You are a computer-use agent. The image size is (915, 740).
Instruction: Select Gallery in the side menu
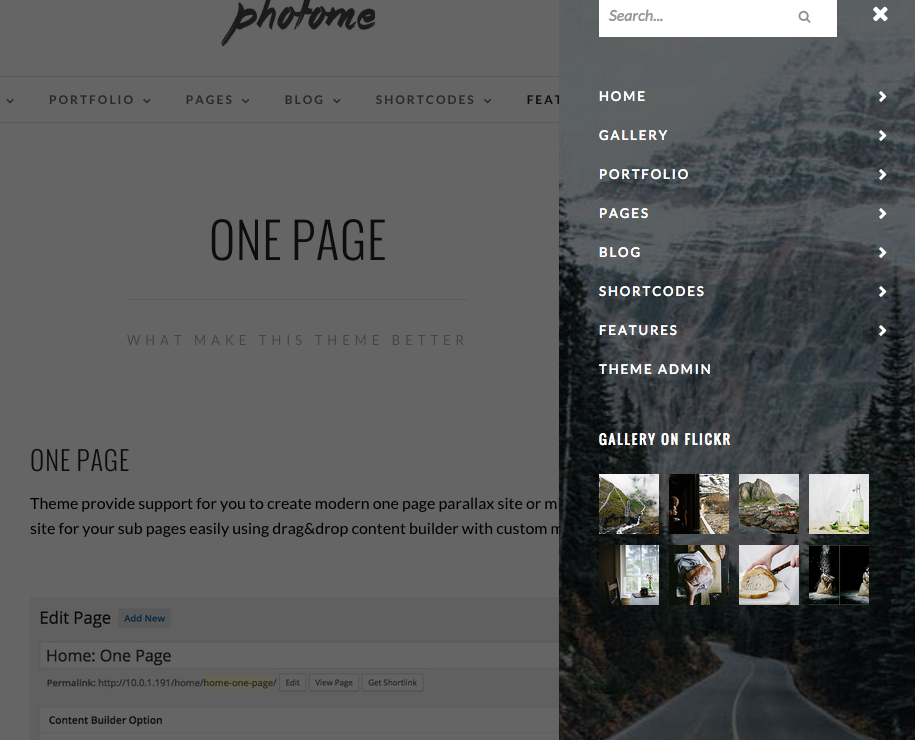tap(633, 135)
